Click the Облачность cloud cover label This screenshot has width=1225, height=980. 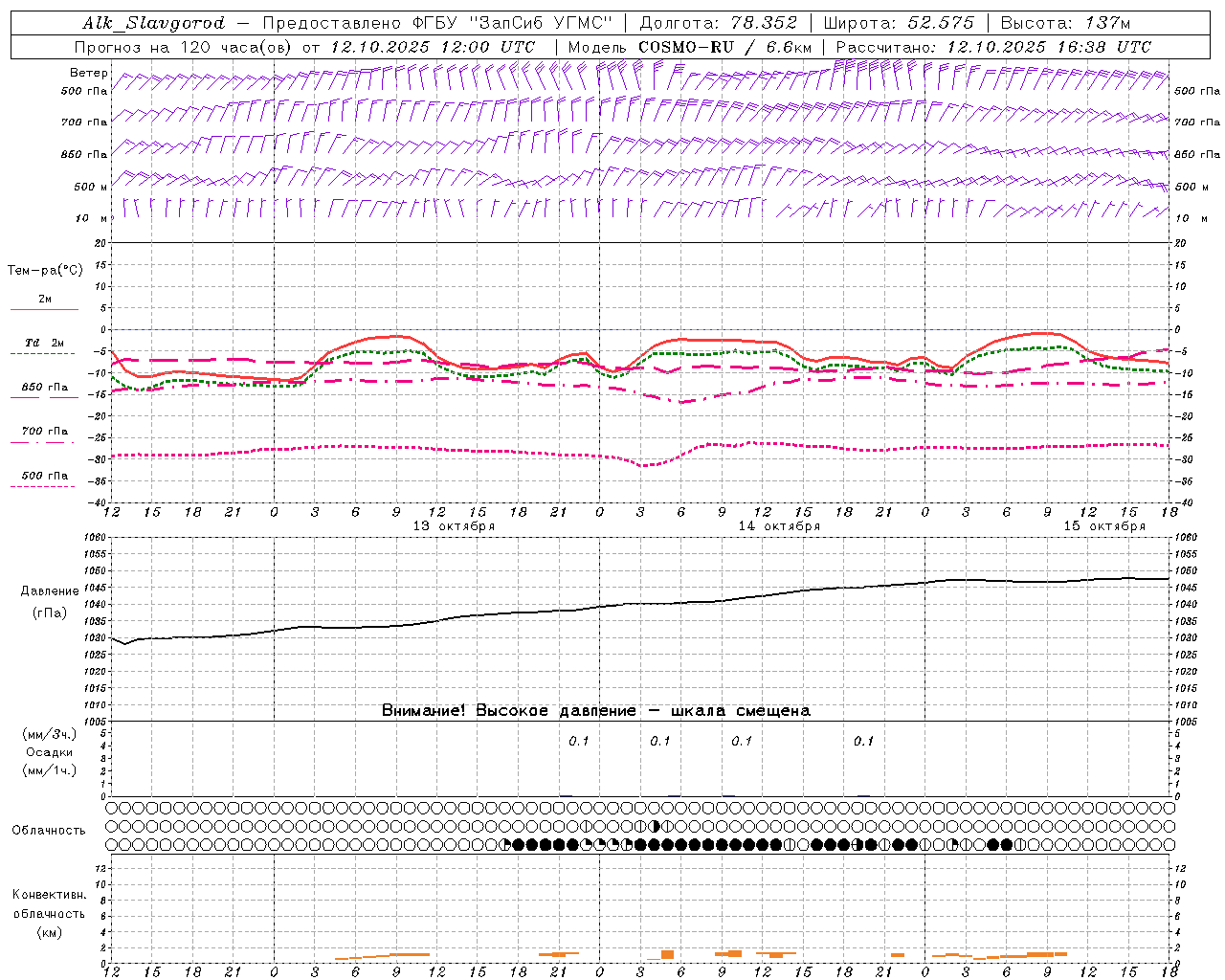click(49, 830)
